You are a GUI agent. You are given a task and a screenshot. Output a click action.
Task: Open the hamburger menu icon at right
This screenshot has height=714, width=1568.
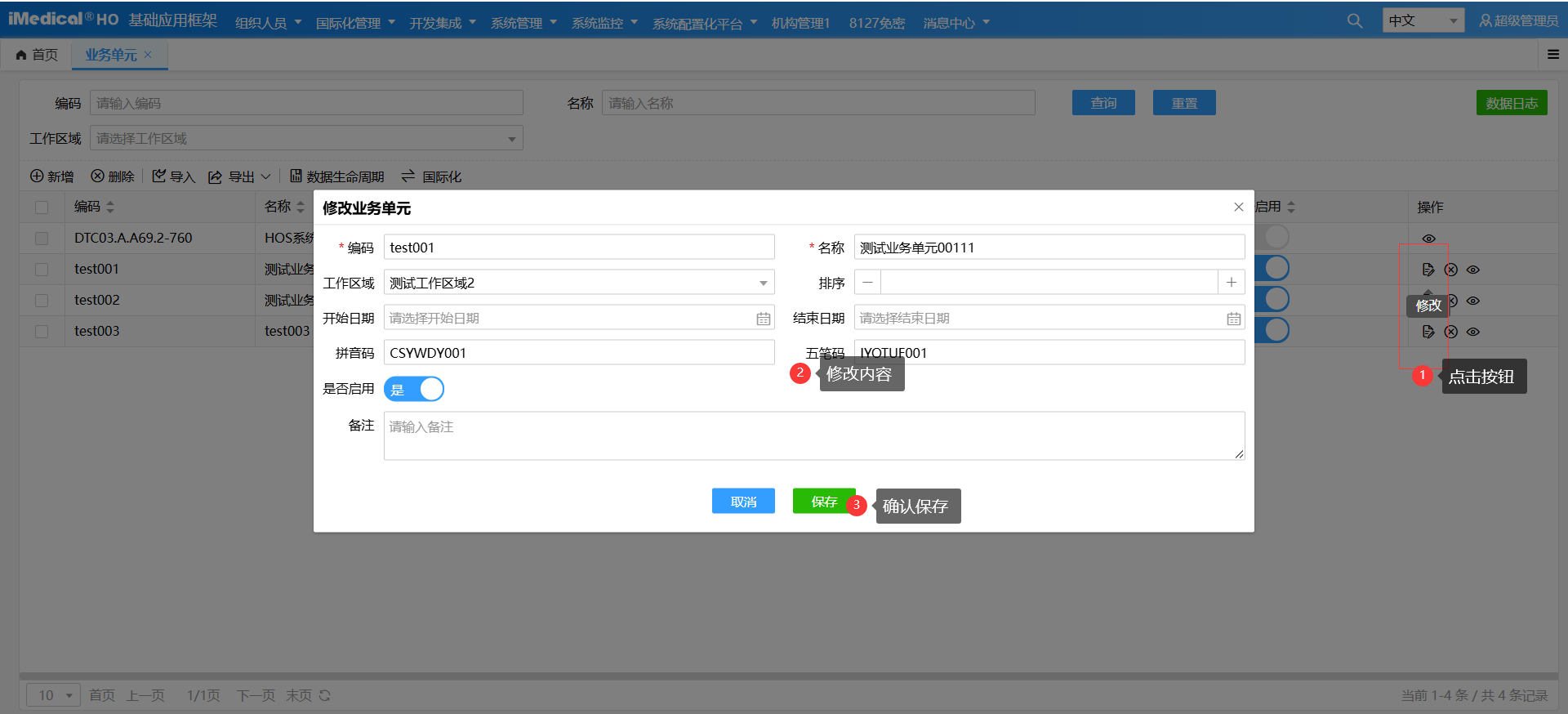(1552, 55)
